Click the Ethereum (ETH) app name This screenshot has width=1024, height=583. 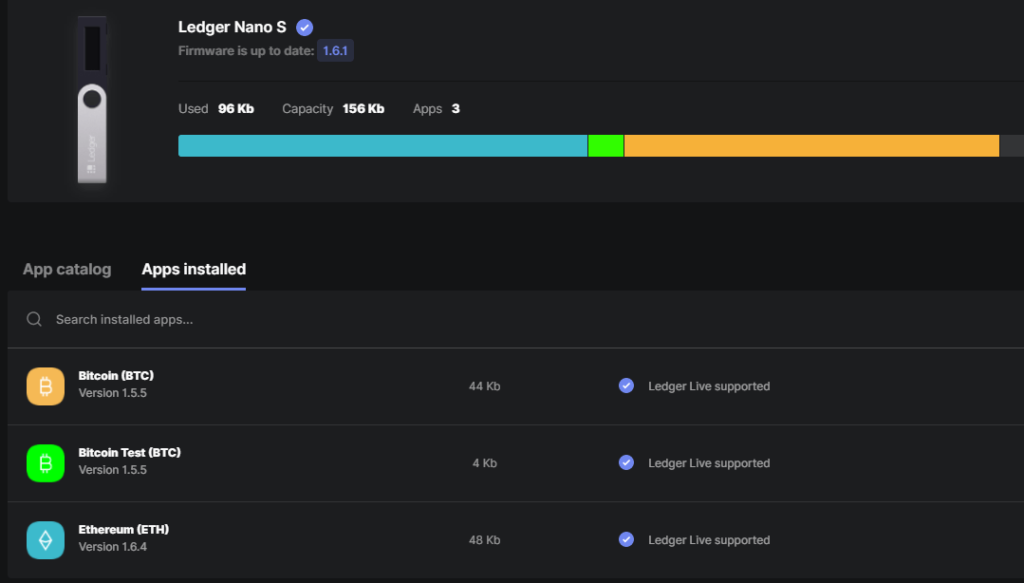(116, 530)
